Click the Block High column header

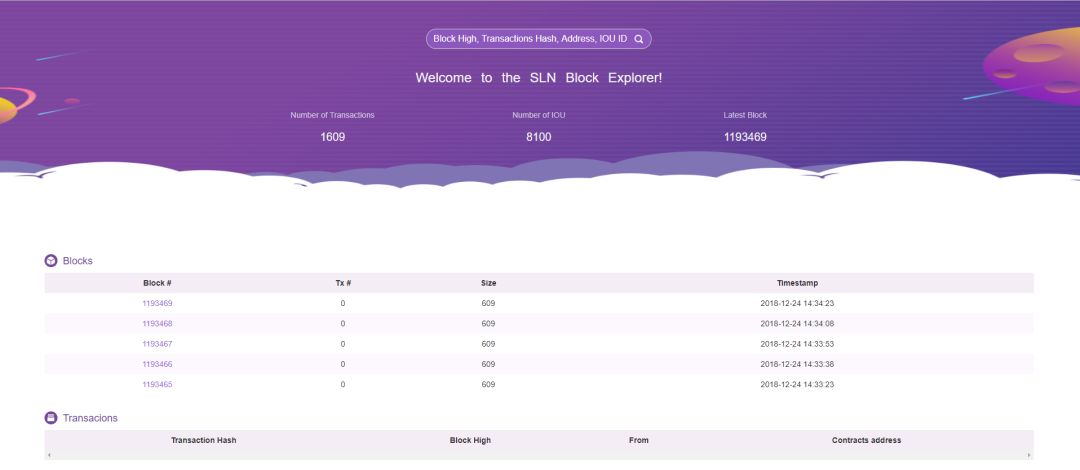click(x=470, y=440)
